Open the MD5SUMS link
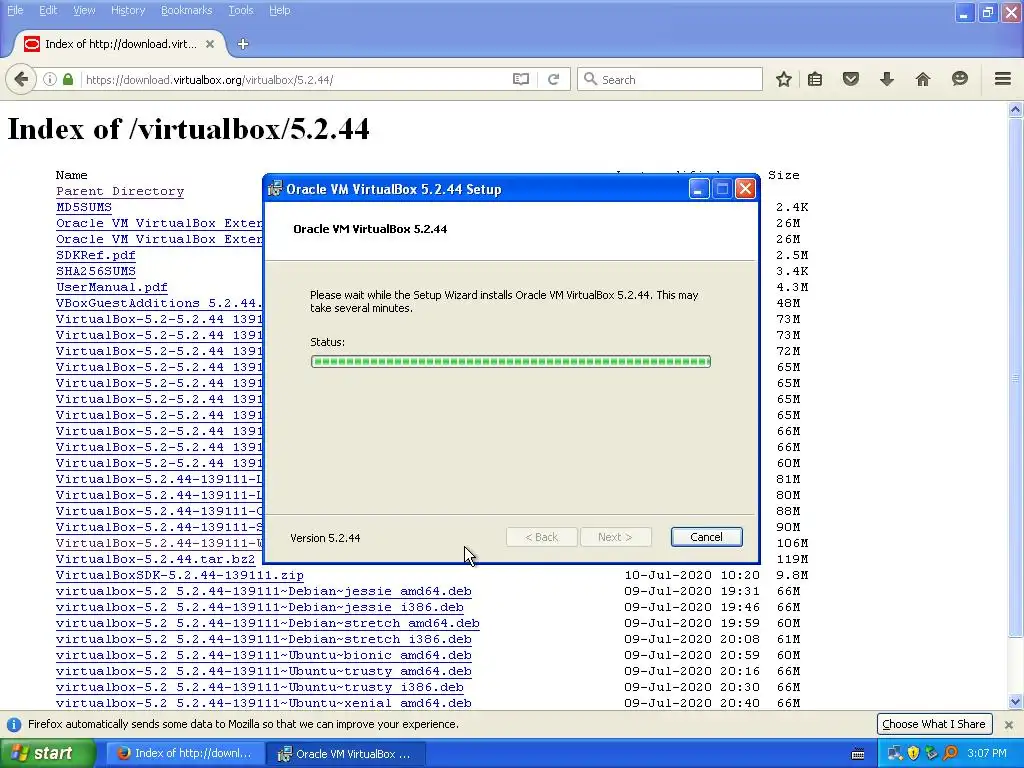The height and width of the screenshot is (768, 1024). pyautogui.click(x=84, y=207)
